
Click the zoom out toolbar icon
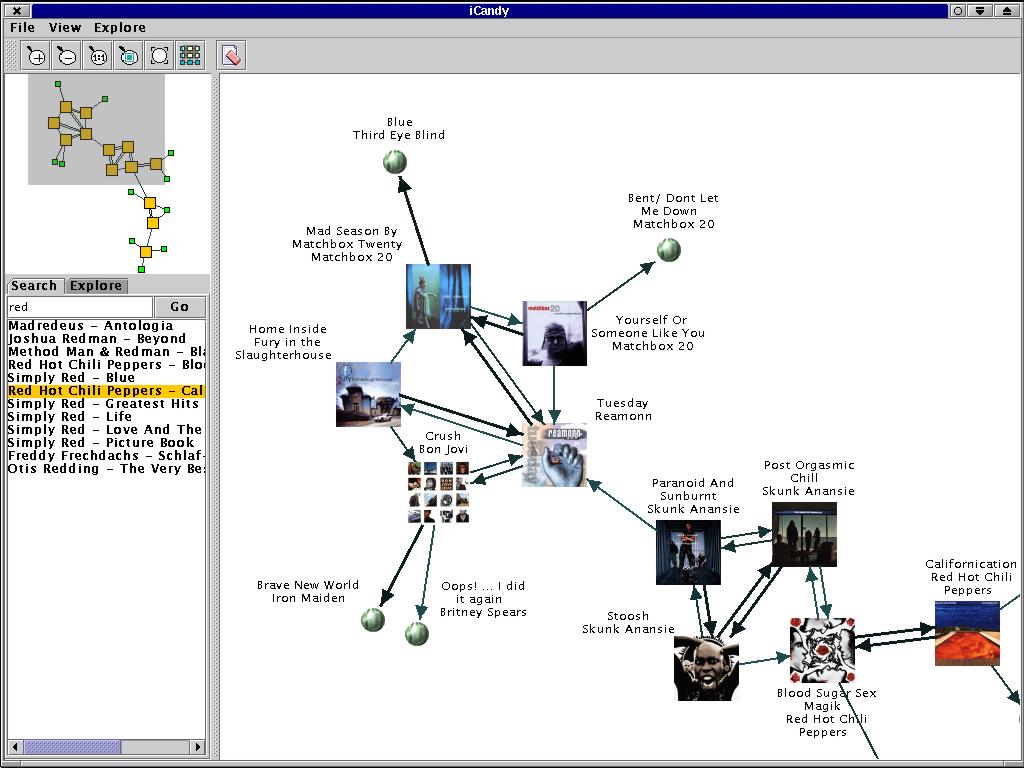pos(67,56)
